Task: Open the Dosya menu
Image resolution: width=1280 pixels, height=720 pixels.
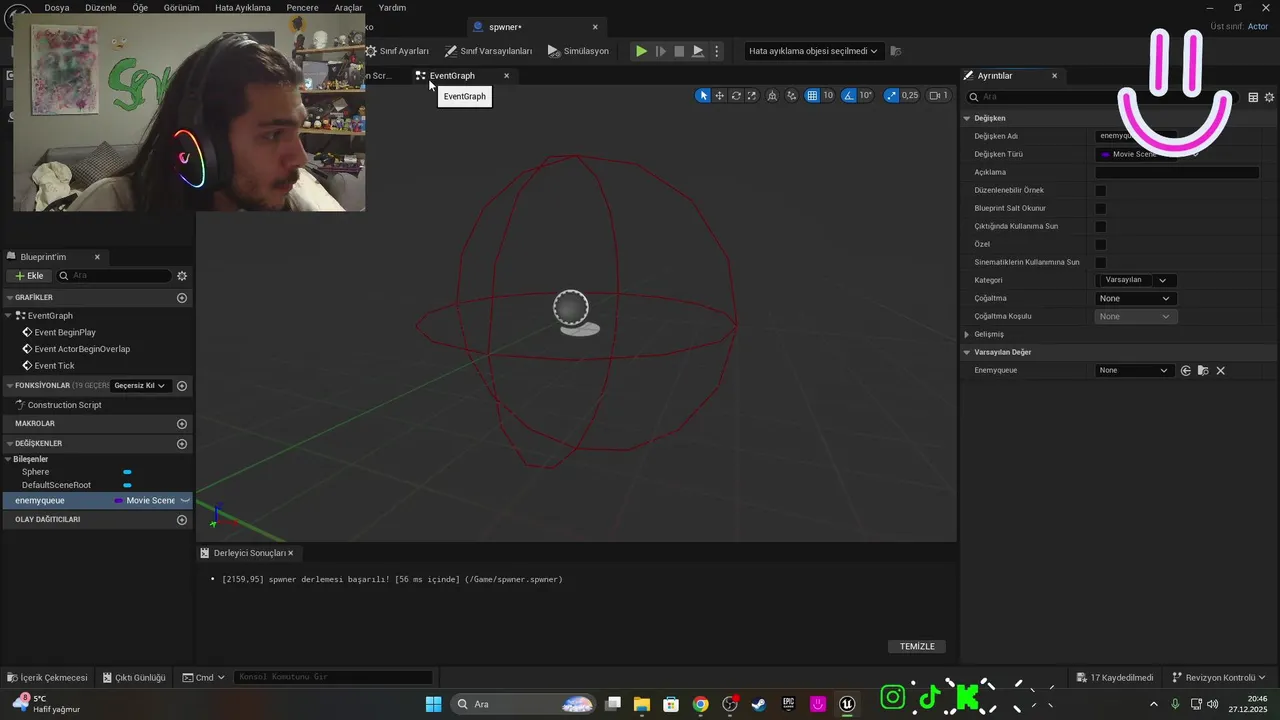Action: [x=57, y=7]
